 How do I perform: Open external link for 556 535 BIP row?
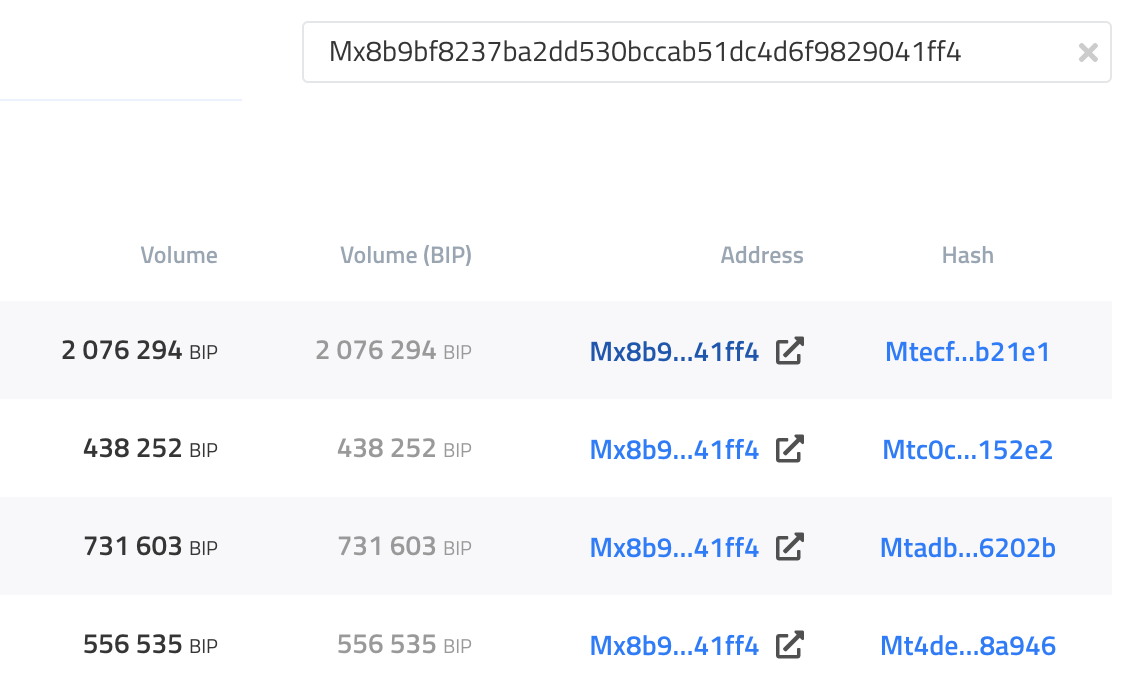coord(790,645)
